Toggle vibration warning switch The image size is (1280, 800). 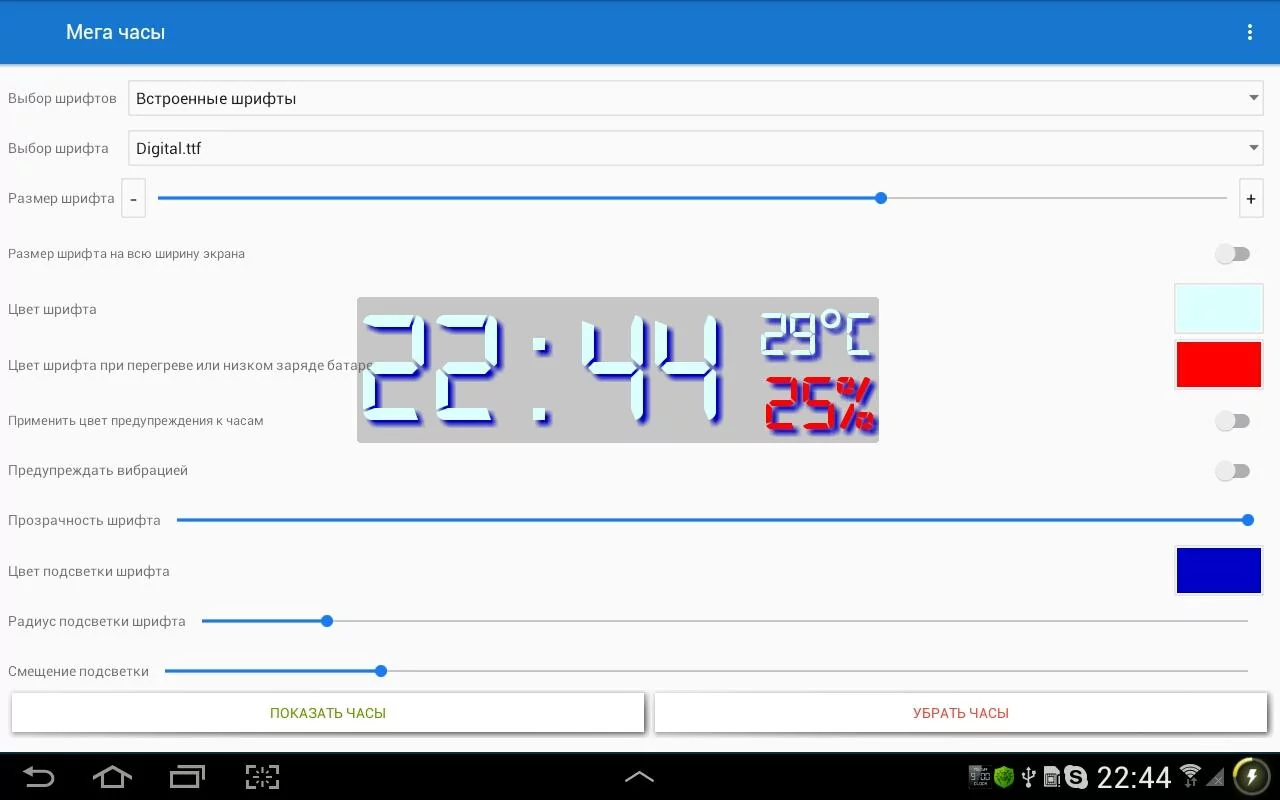pyautogui.click(x=1232, y=471)
